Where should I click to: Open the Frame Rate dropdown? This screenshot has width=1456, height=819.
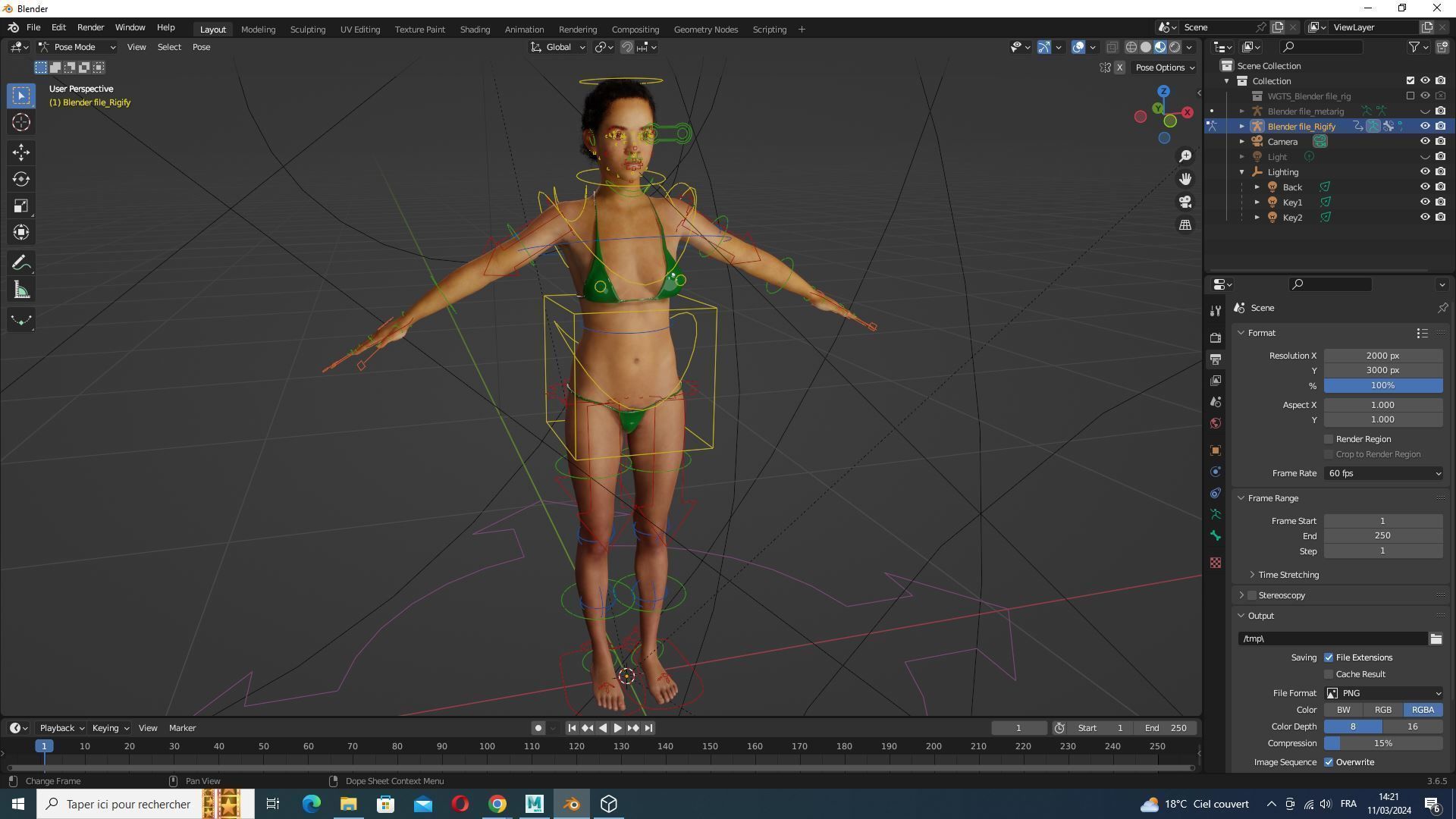coord(1383,473)
